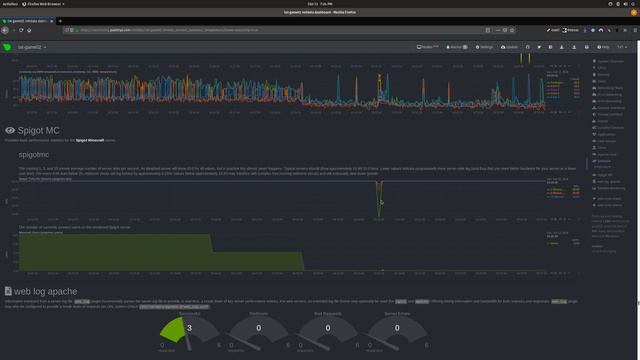This screenshot has height=360, width=640.
Task: Collapse the Sensors section in sidebar
Action: click(x=602, y=161)
